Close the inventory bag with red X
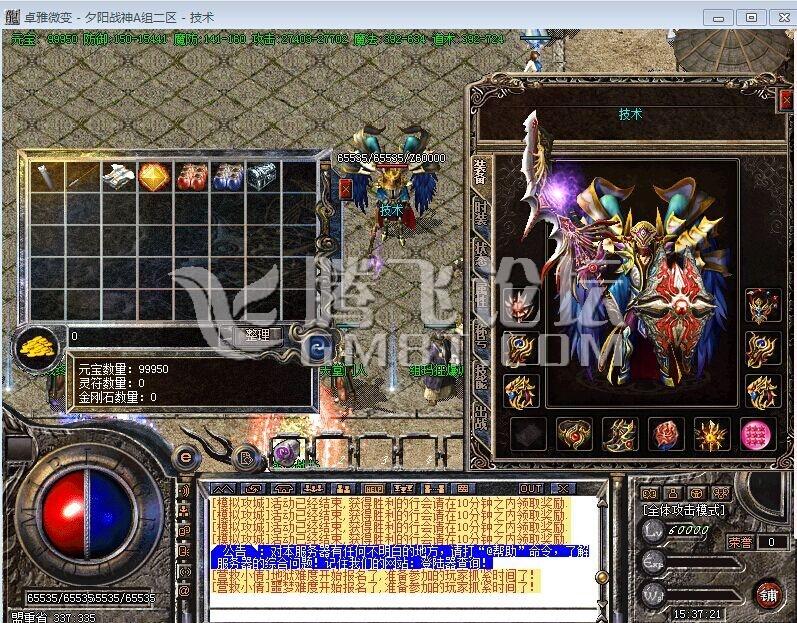 [x=346, y=189]
